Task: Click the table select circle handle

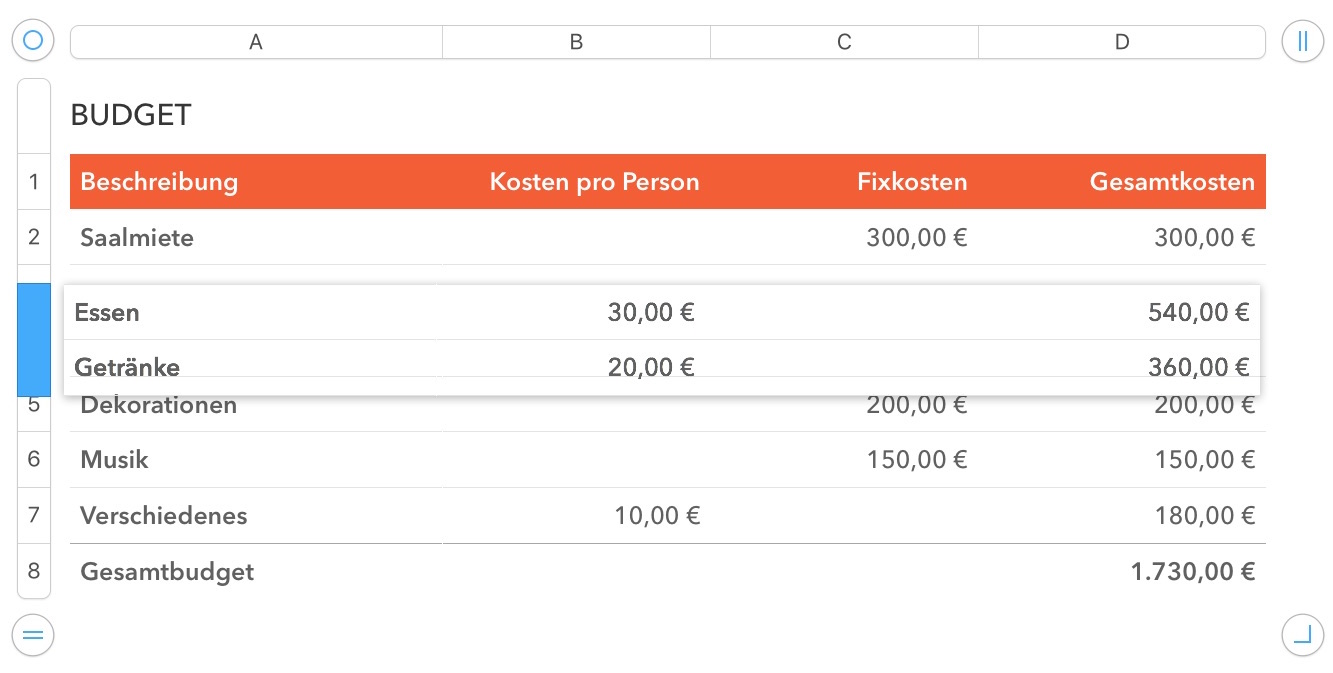Action: coord(33,41)
